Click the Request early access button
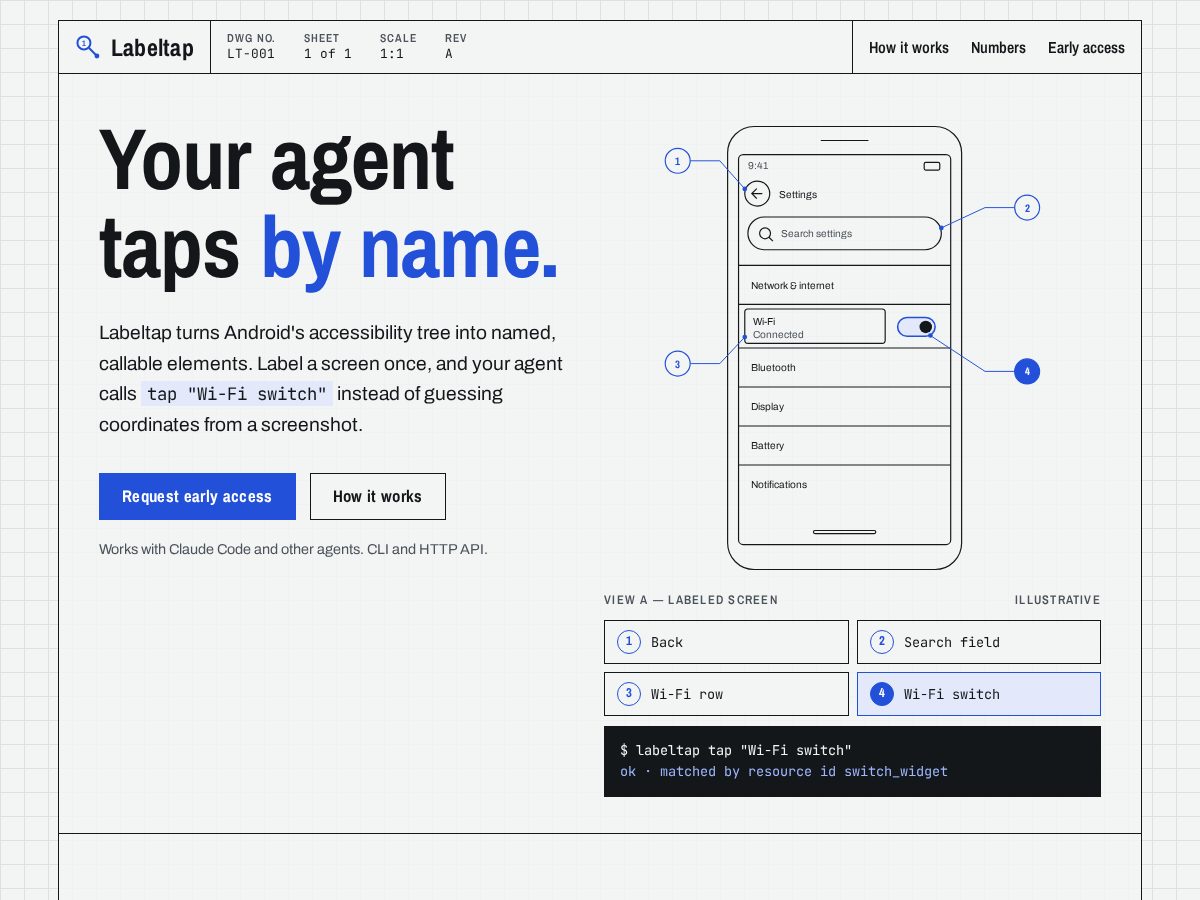 pos(197,496)
